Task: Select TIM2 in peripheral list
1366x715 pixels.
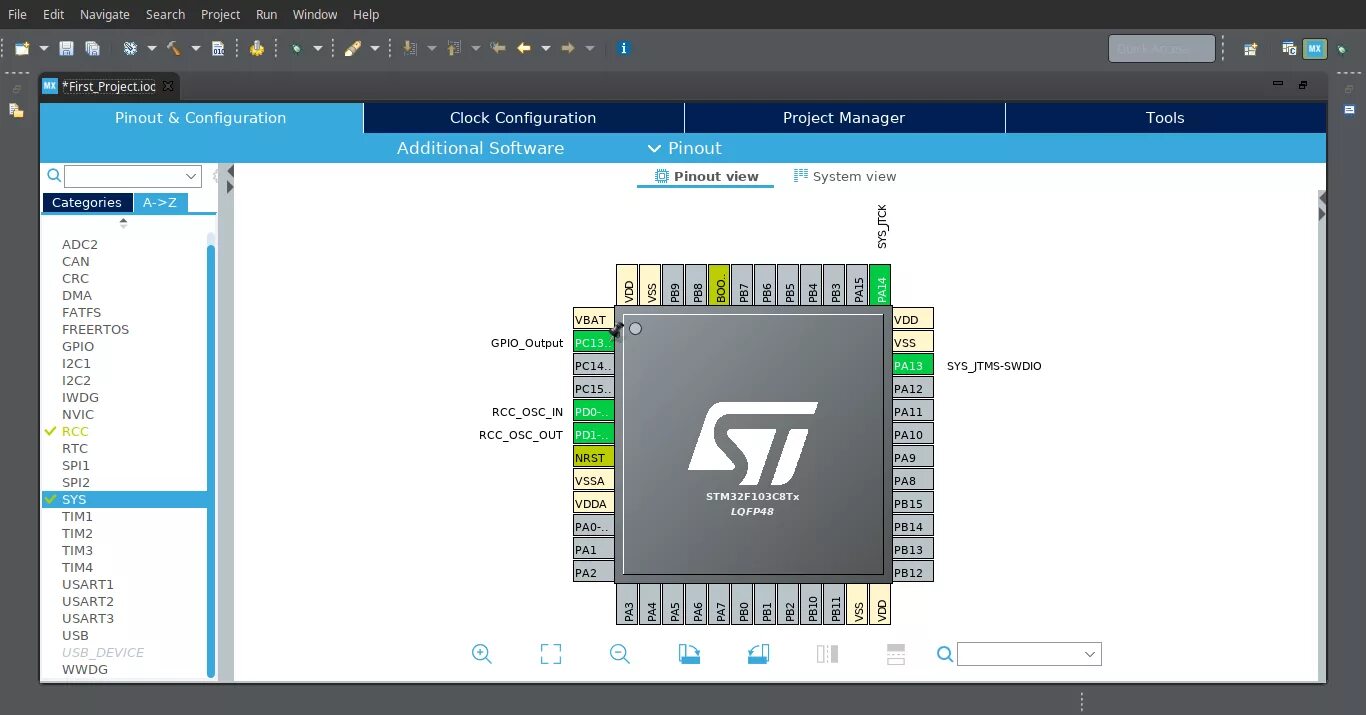Action: [x=77, y=533]
